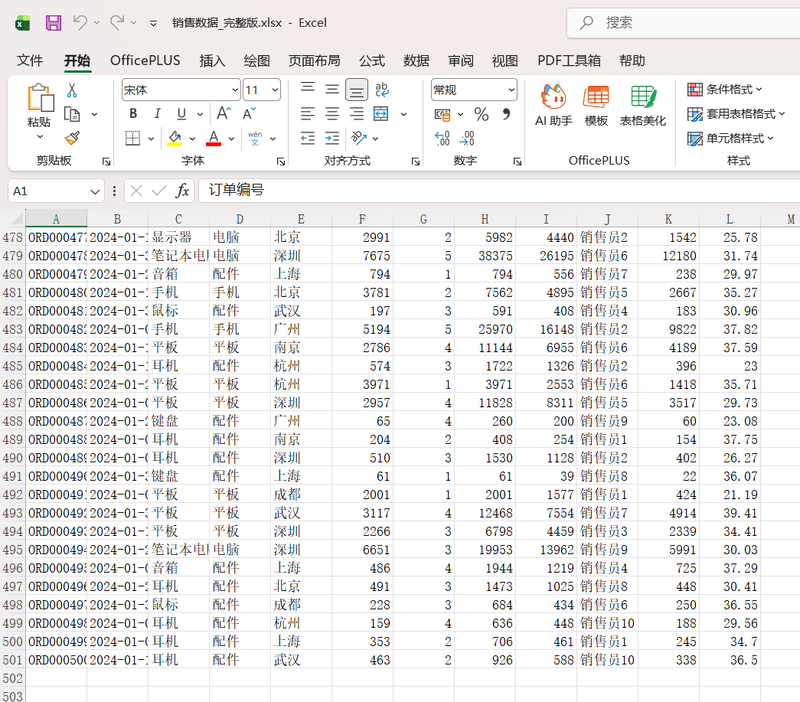The height and width of the screenshot is (702, 800).
Task: Switch to the 插入 tab
Action: point(212,61)
